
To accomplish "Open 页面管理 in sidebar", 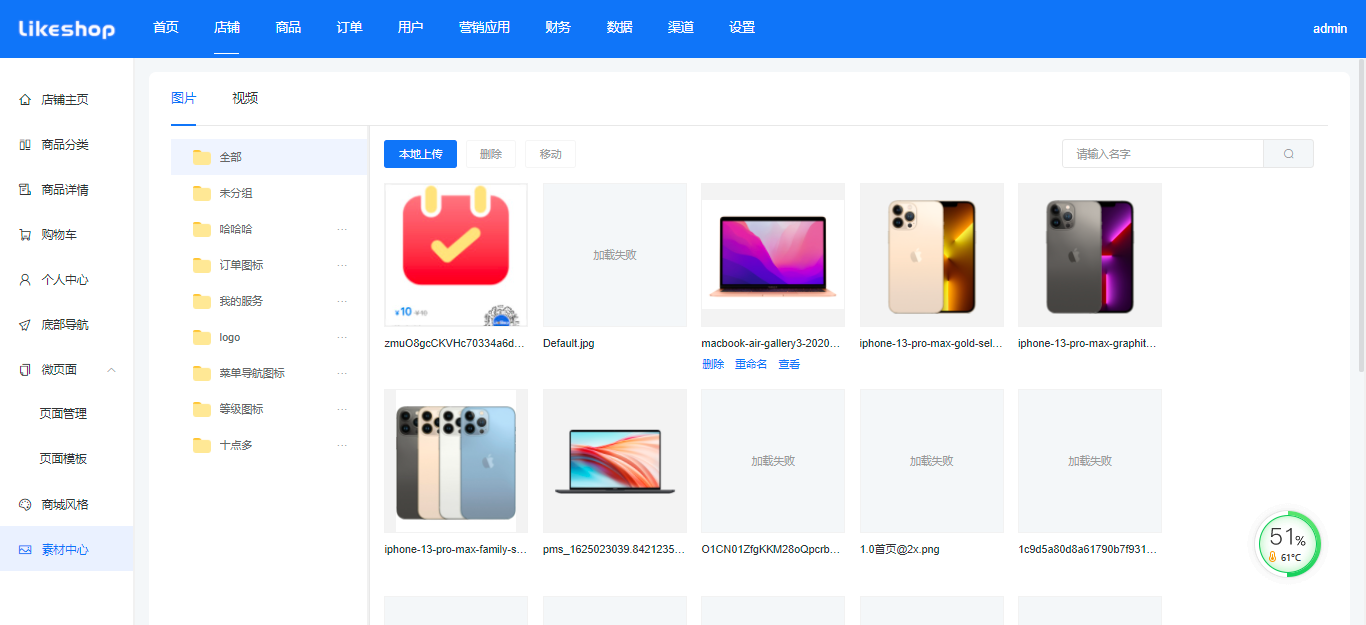I will point(63,414).
